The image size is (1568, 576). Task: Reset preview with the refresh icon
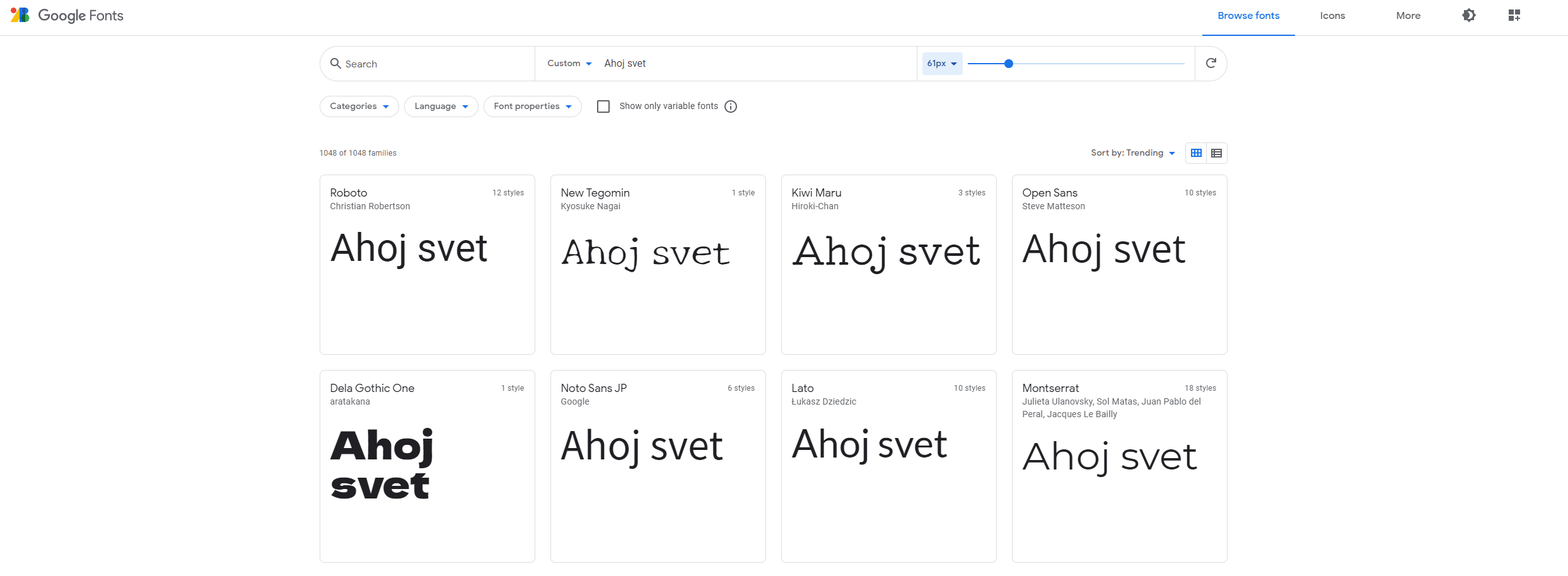1211,63
